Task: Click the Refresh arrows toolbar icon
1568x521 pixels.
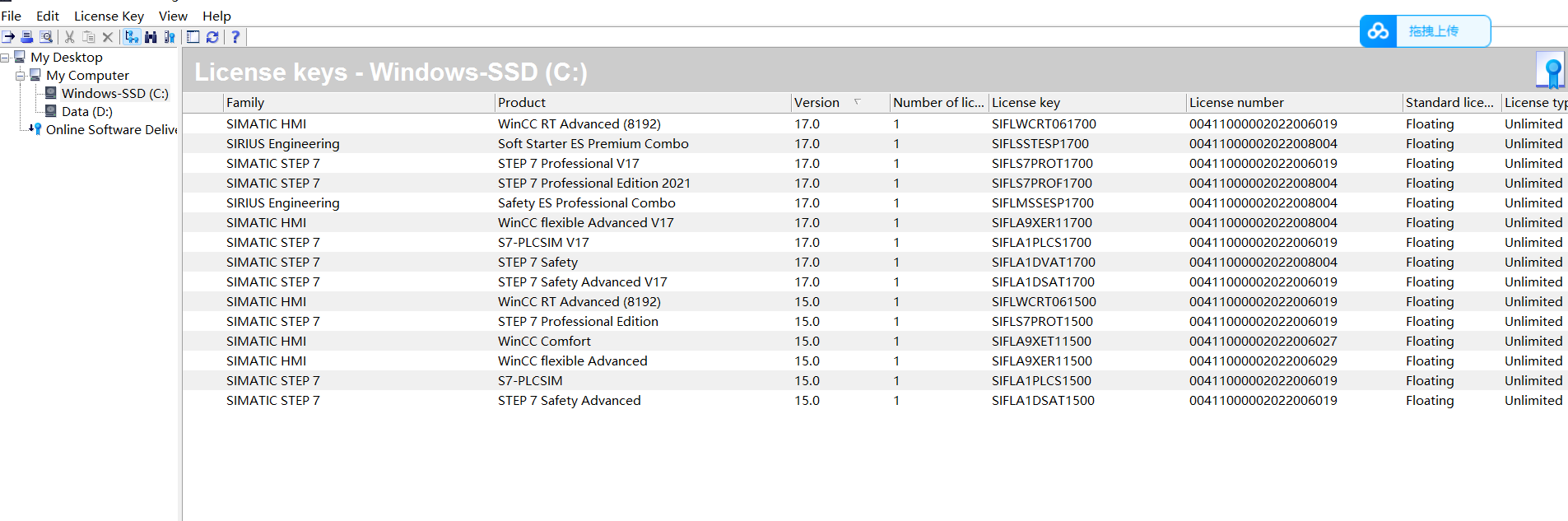Action: pyautogui.click(x=212, y=37)
